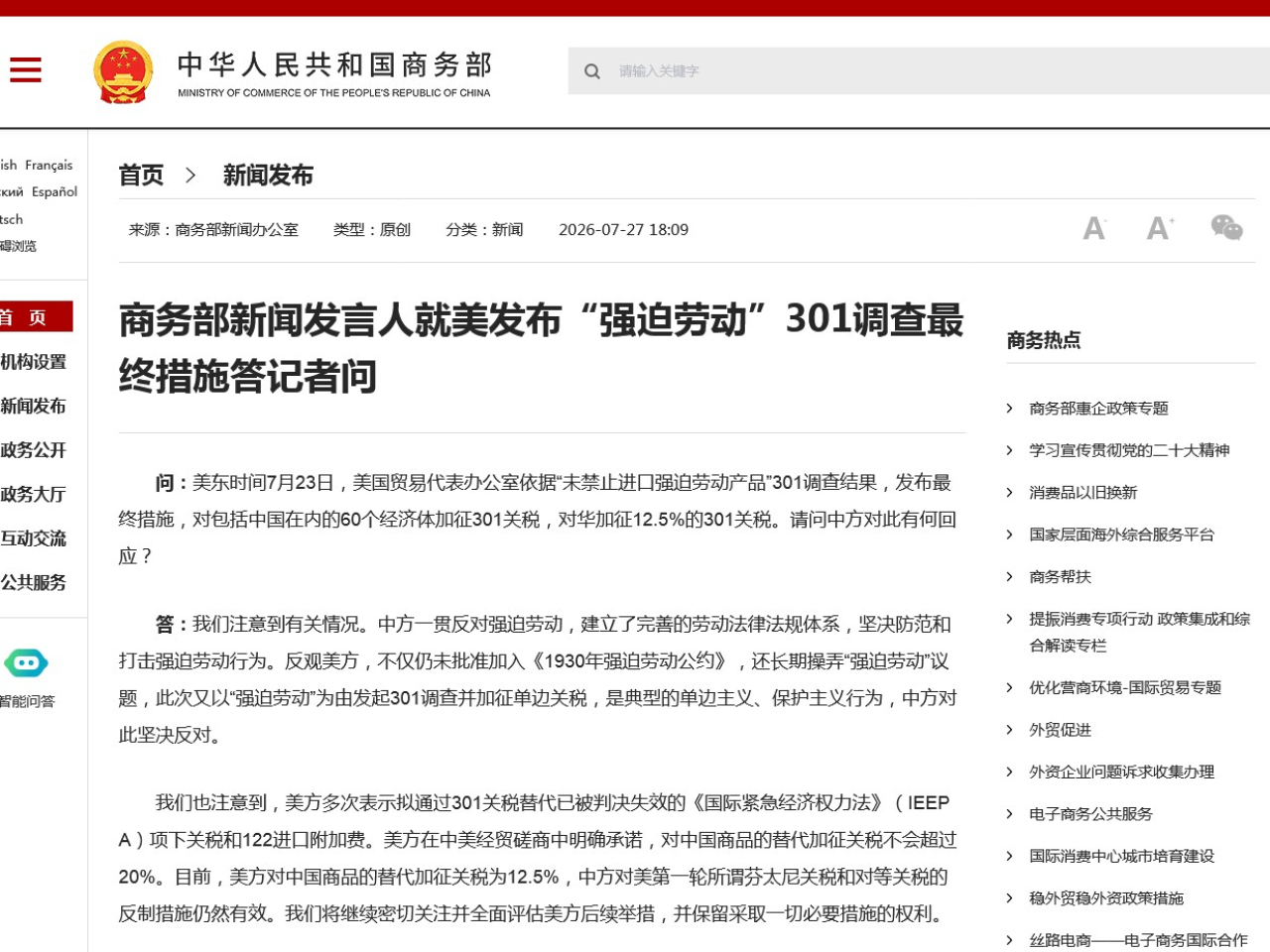Open the 新闻发布 breadcrumb
Image resolution: width=1270 pixels, height=952 pixels.
(268, 176)
